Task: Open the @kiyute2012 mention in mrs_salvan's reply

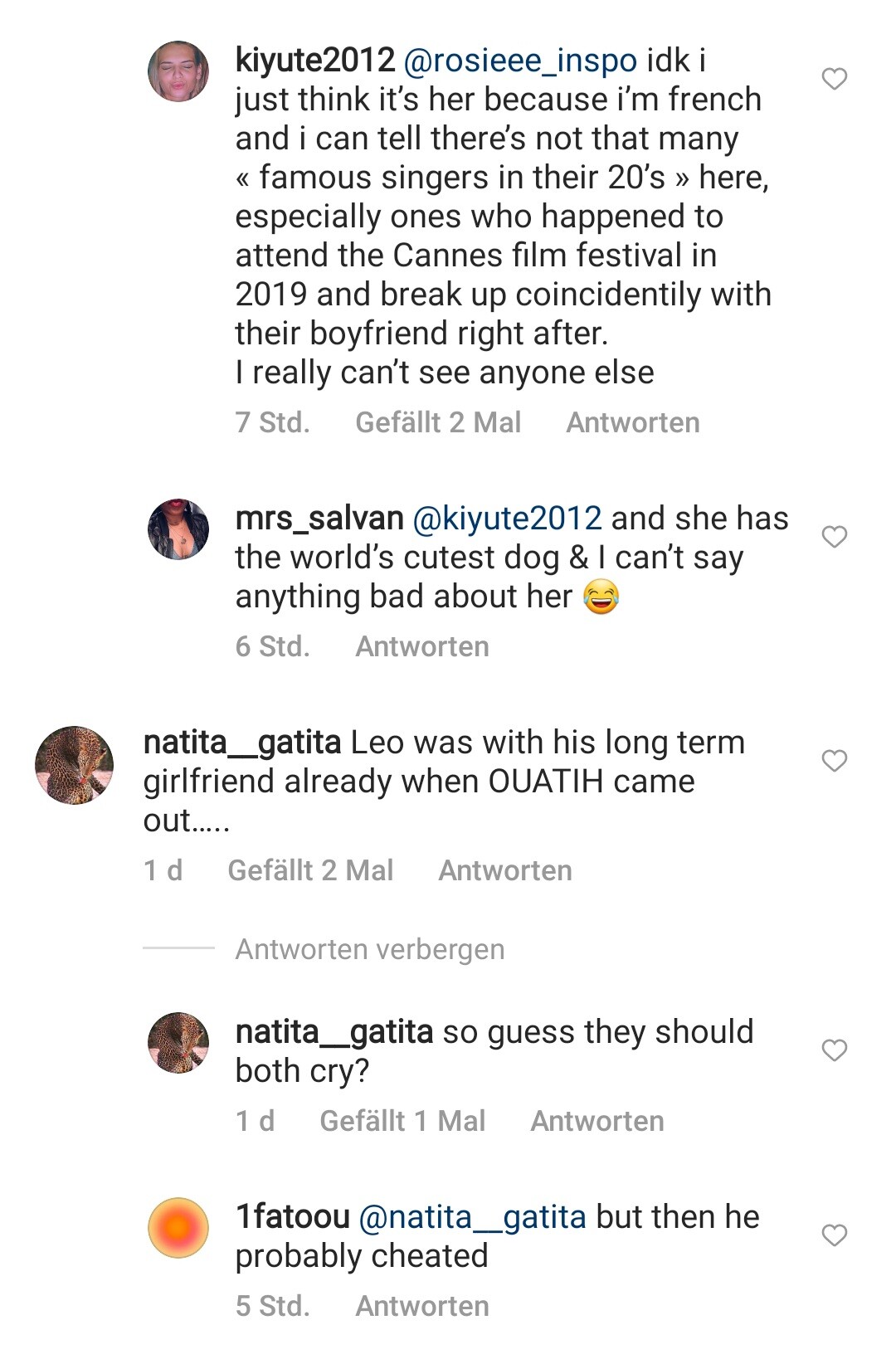Action: 507,519
